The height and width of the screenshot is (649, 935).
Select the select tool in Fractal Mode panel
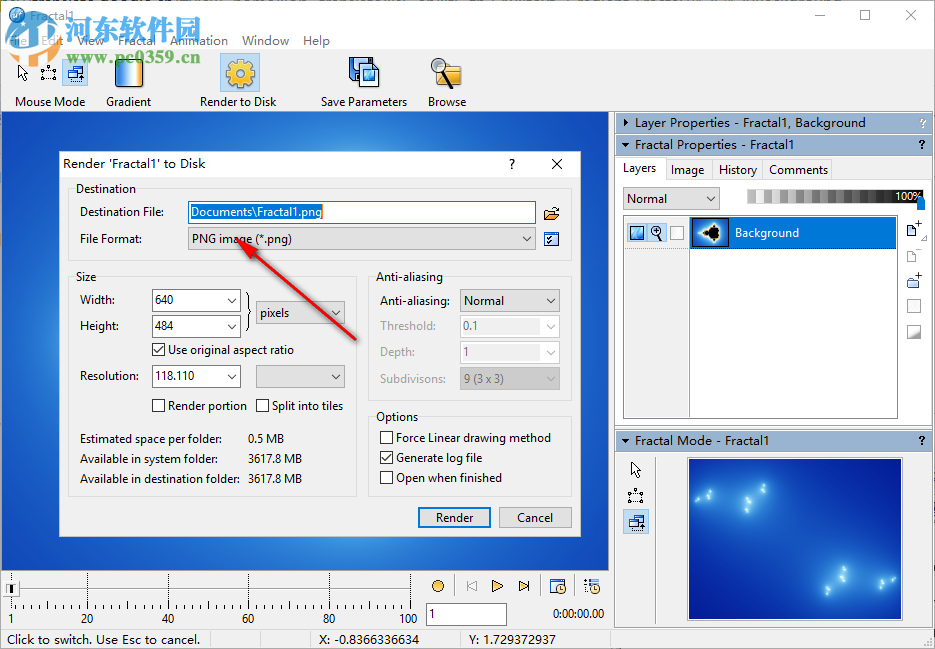(636, 496)
